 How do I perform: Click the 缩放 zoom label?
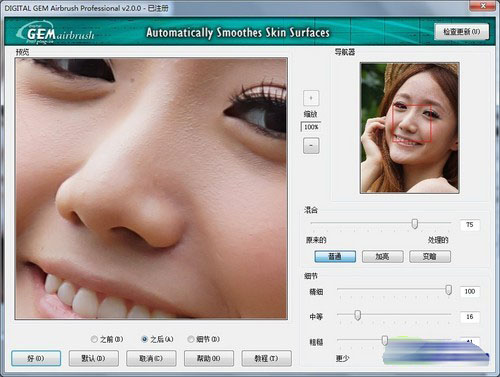tap(310, 114)
